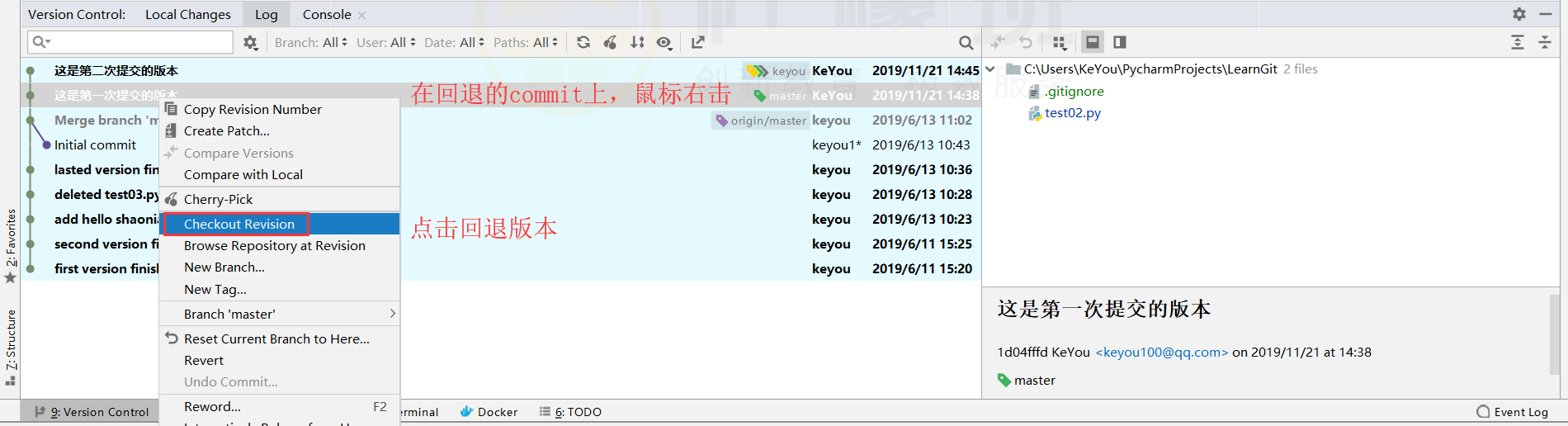Click the Go To Hash/Branch/Tag arrow icon
The height and width of the screenshot is (426, 1568).
click(x=698, y=42)
